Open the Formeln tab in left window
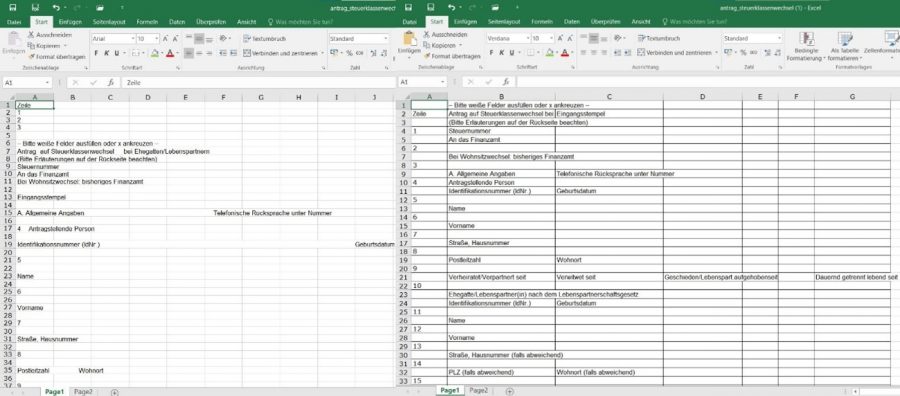 tap(147, 22)
